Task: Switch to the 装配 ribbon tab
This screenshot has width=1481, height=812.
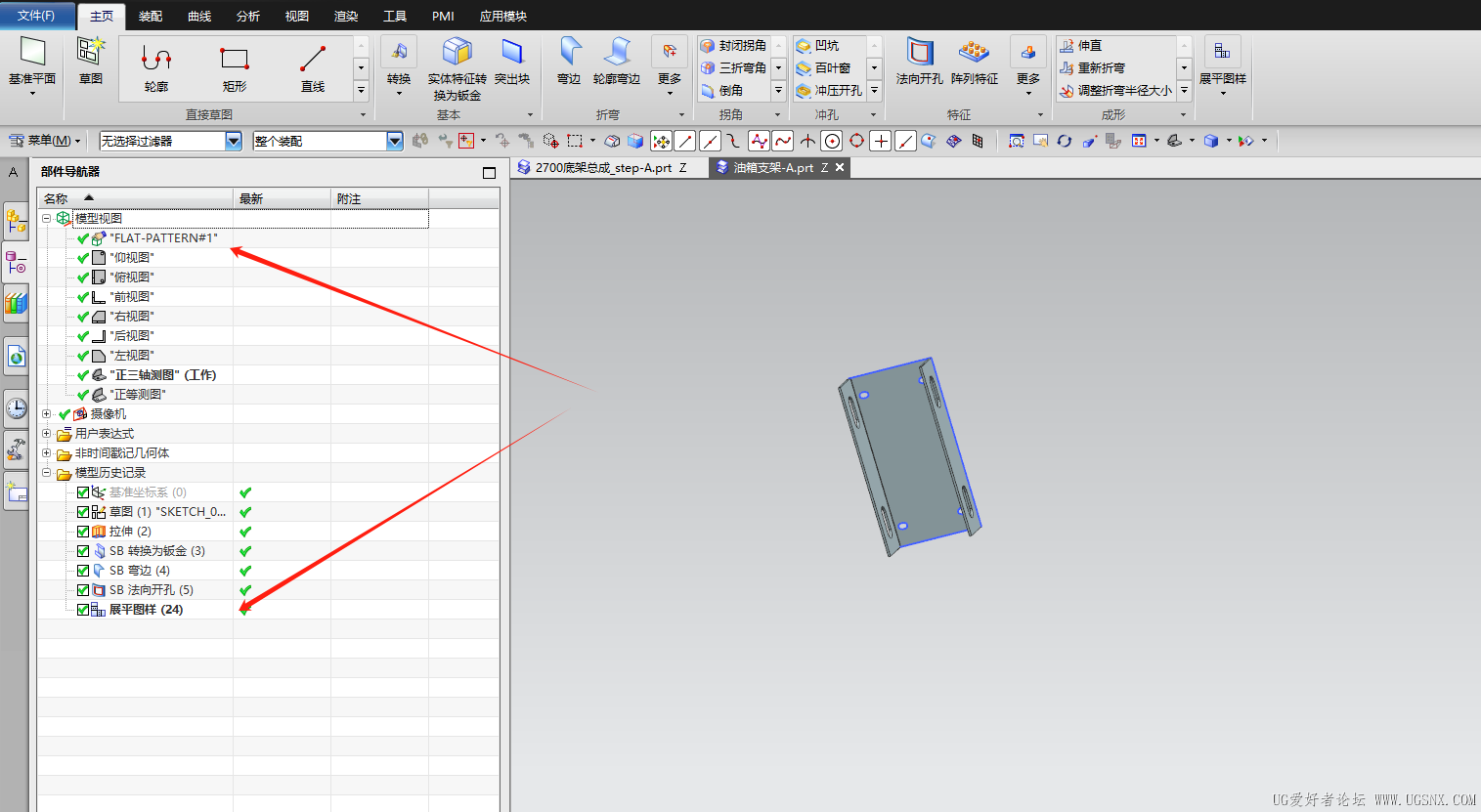Action: click(x=151, y=17)
